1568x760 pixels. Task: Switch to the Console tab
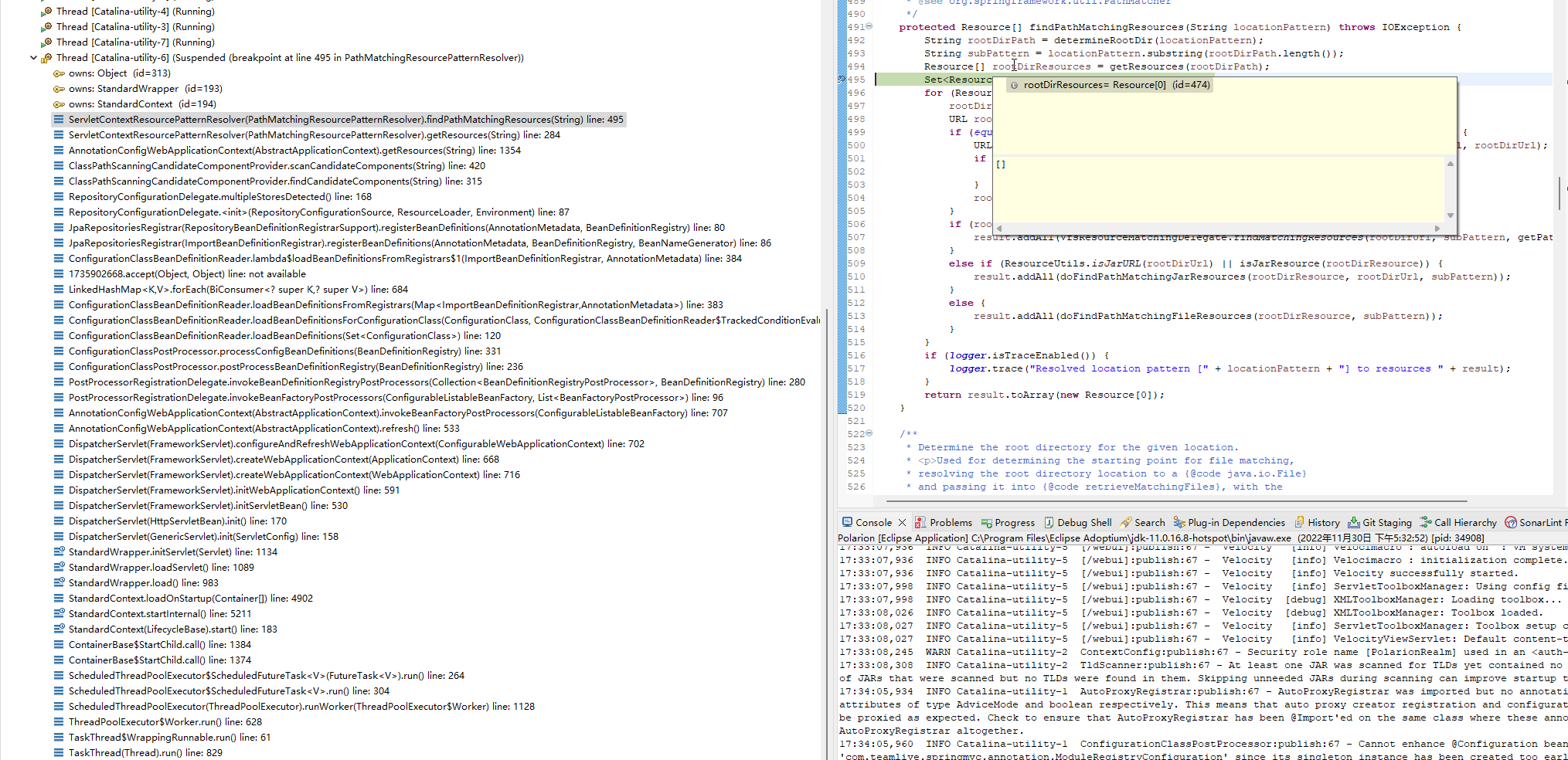(x=873, y=522)
